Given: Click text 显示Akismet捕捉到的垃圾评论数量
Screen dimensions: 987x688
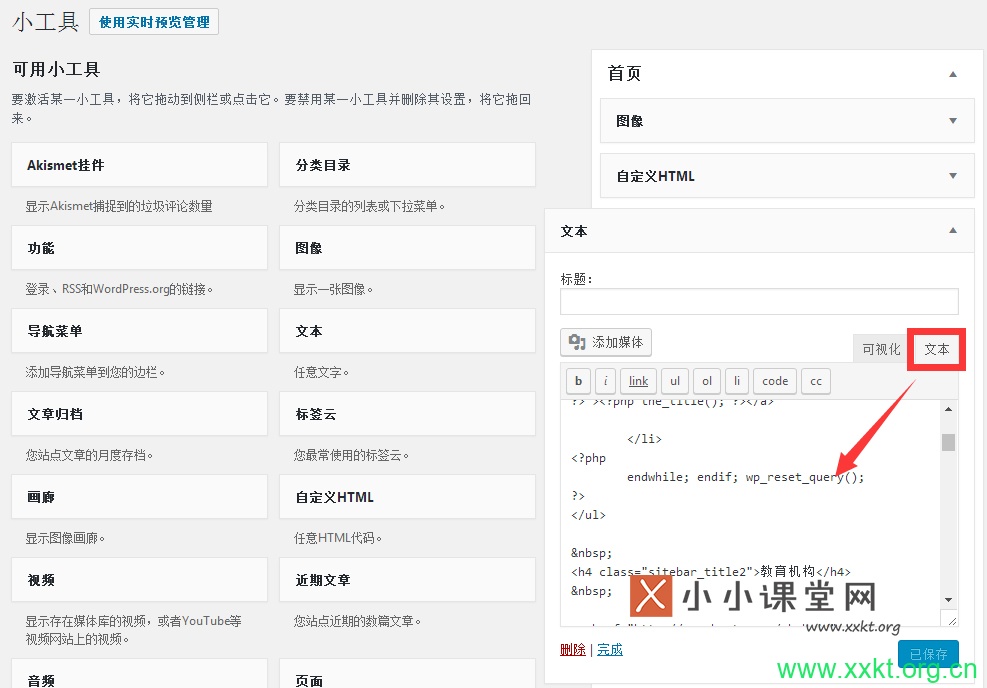Looking at the screenshot, I should click(x=119, y=206).
